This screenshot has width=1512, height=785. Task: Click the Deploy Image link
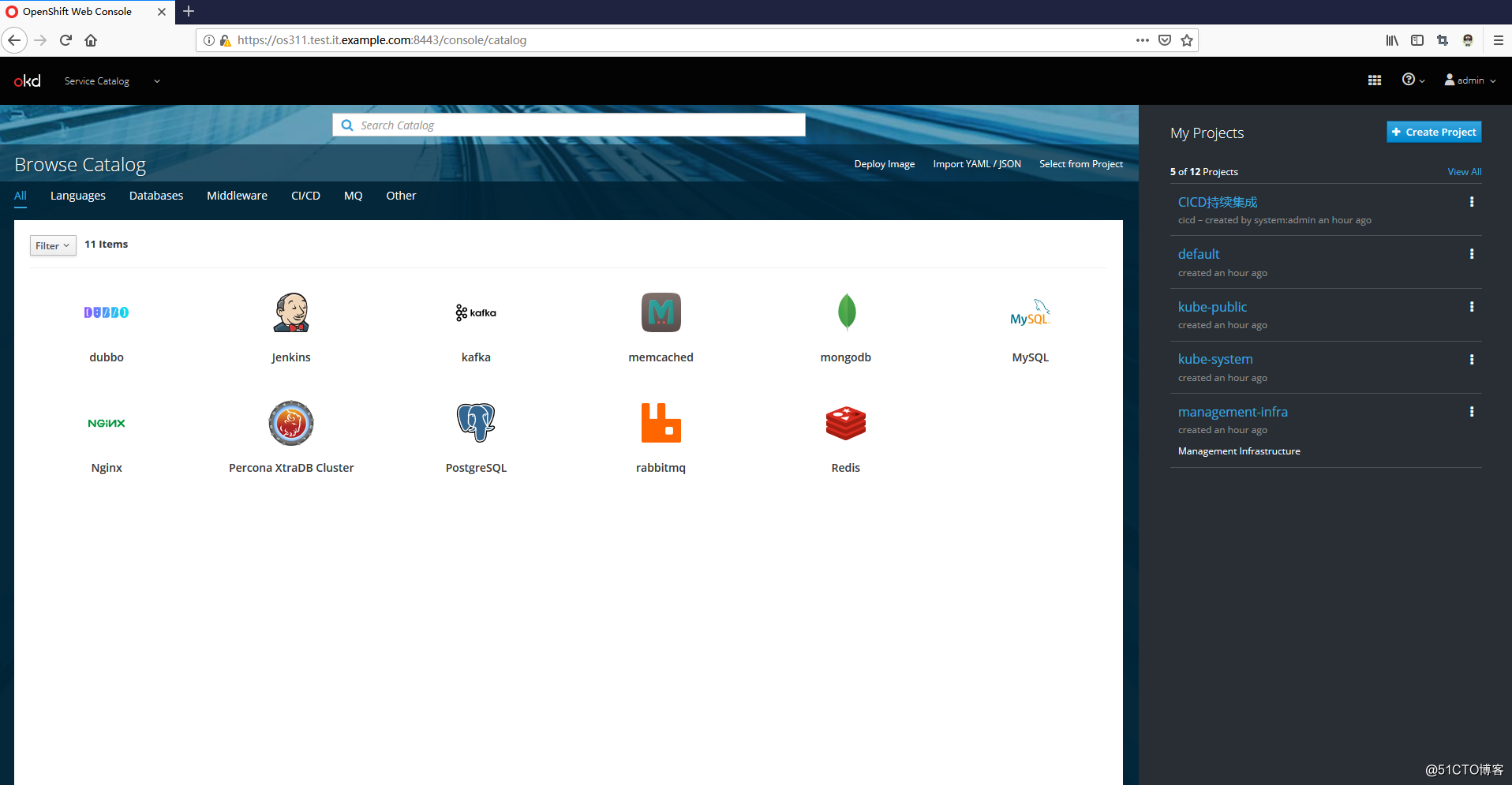885,164
